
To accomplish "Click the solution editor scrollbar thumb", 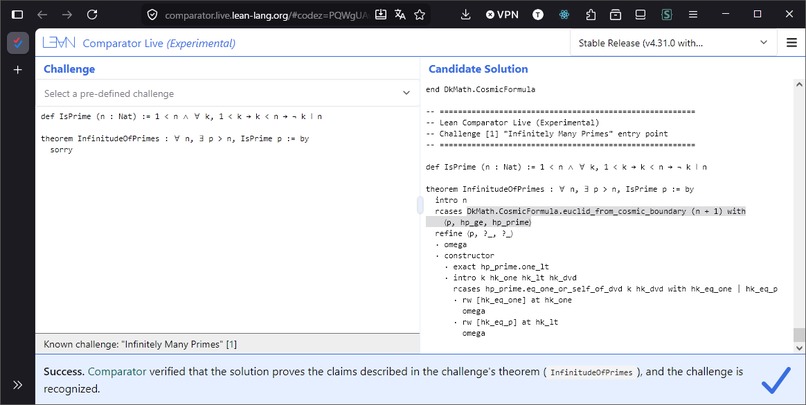I will click(799, 335).
